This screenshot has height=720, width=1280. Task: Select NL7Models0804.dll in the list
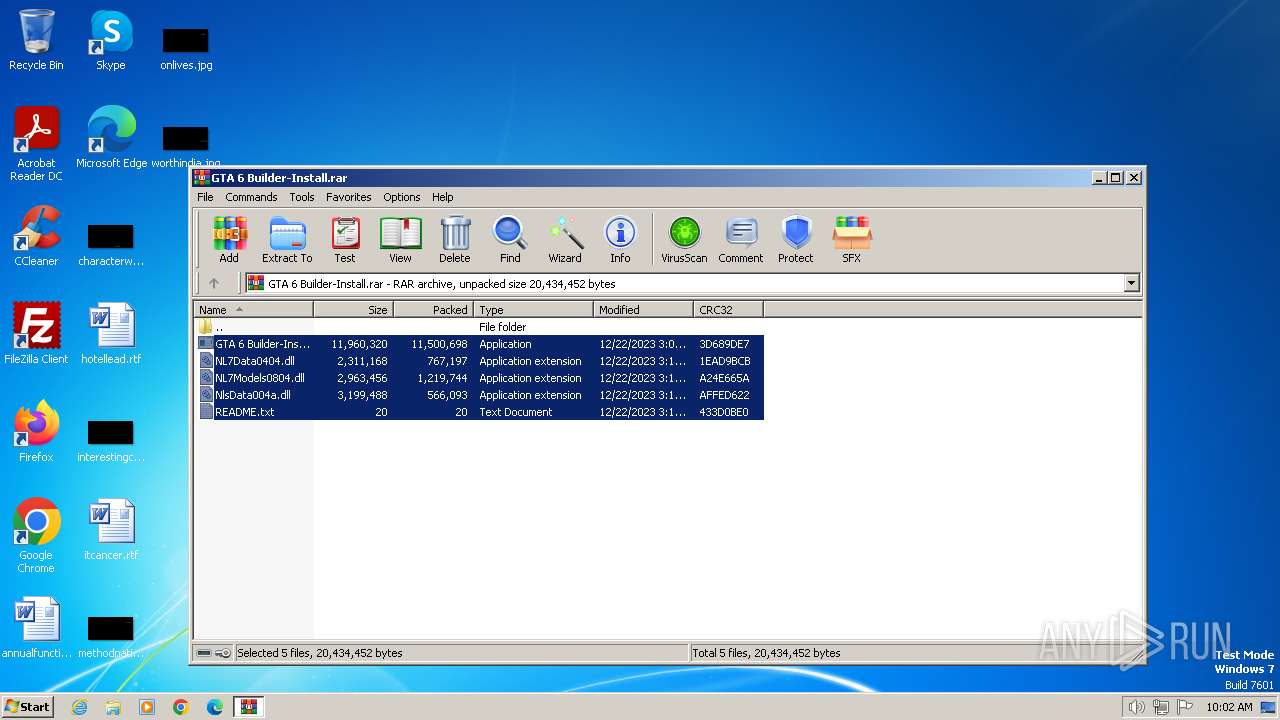(x=479, y=378)
